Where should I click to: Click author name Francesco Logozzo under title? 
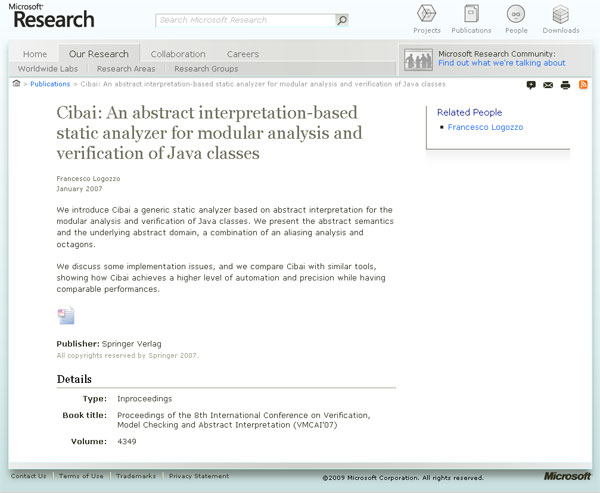click(88, 178)
